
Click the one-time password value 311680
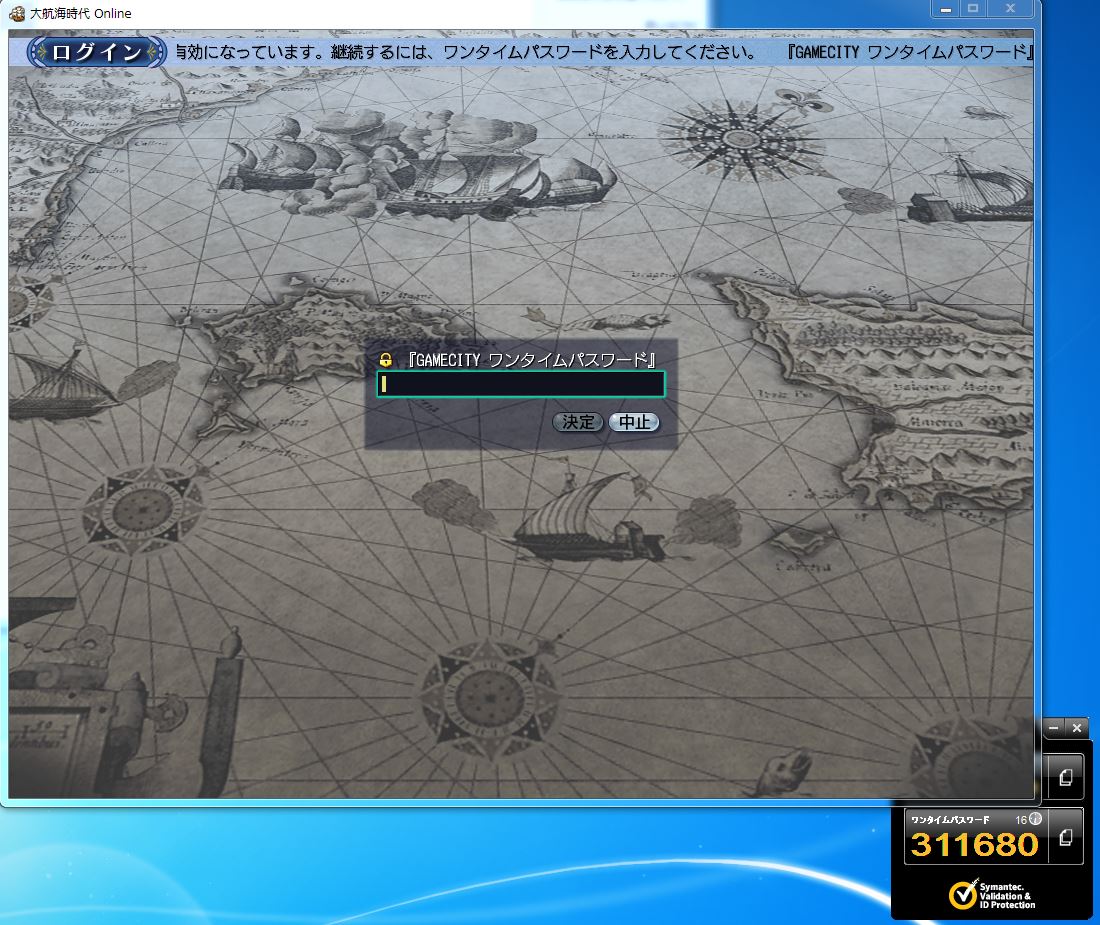coord(974,845)
